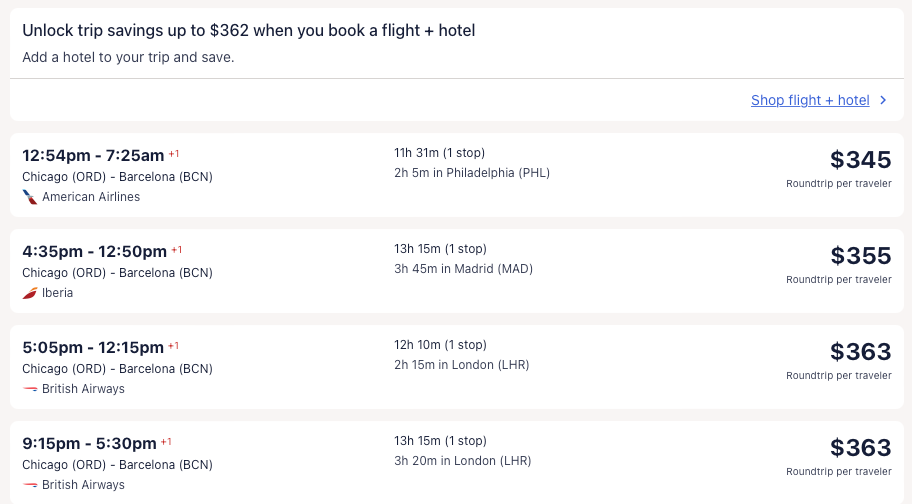
Task: Click the $355 roundtrip price
Action: tap(860, 256)
